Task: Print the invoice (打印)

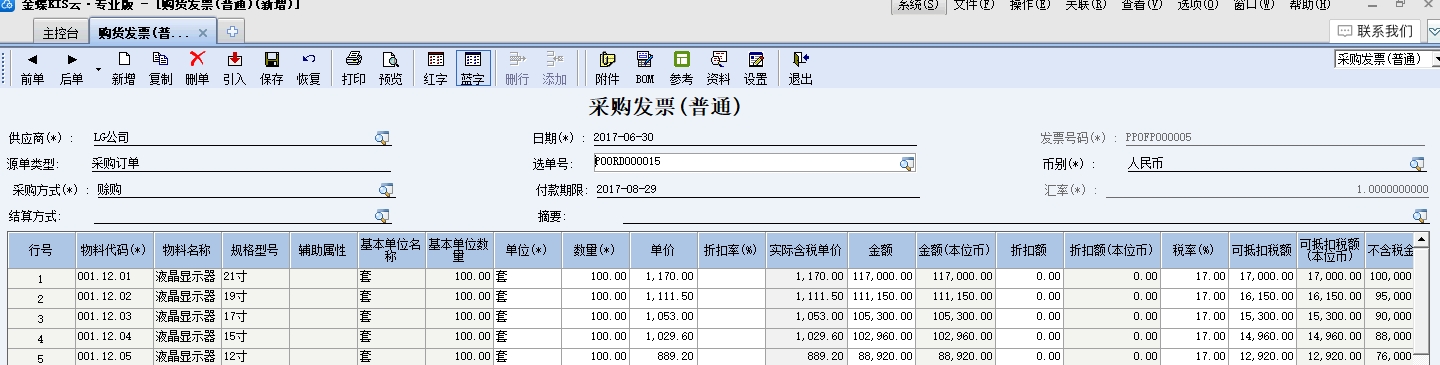Action: 353,69
